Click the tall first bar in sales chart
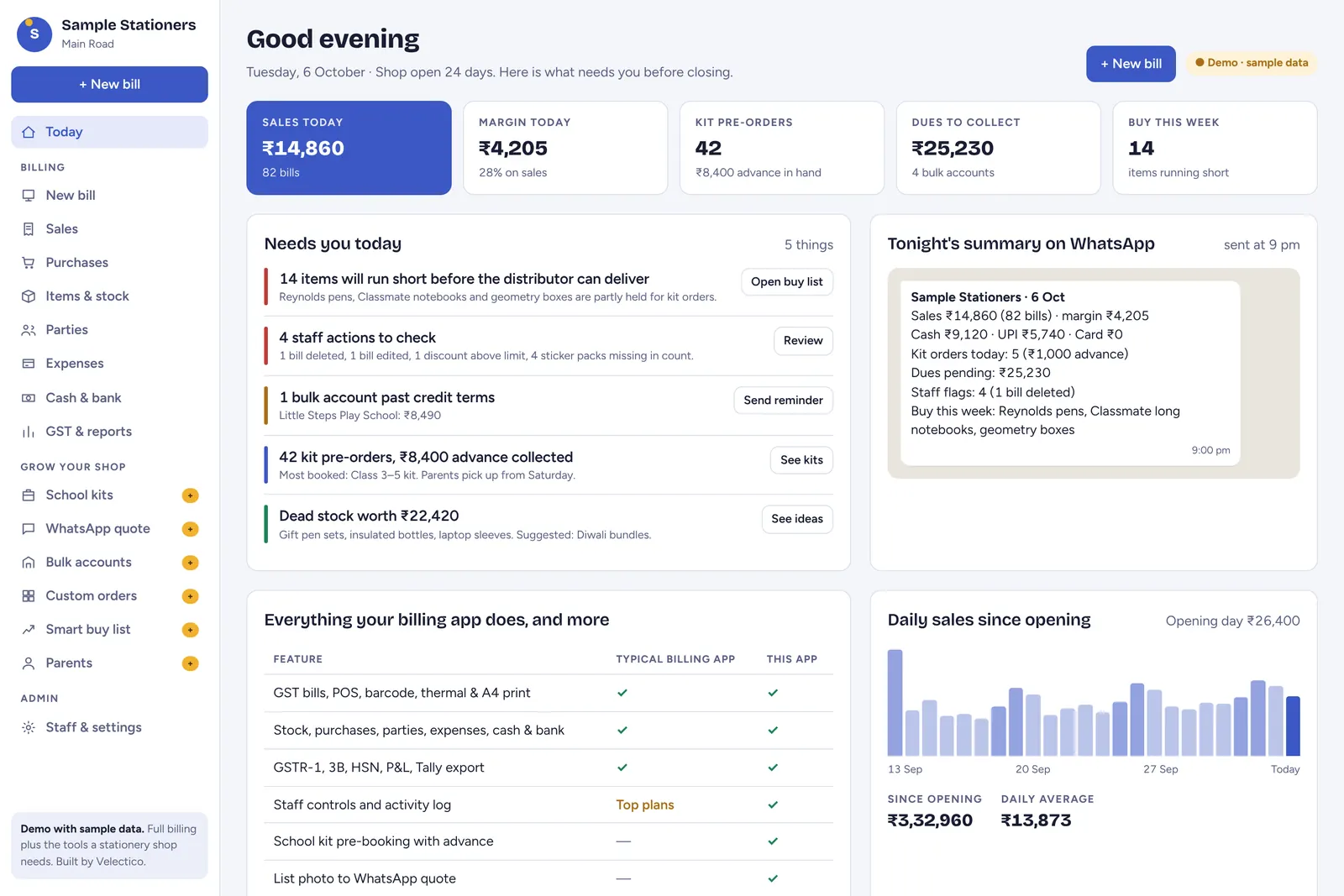 click(x=895, y=703)
